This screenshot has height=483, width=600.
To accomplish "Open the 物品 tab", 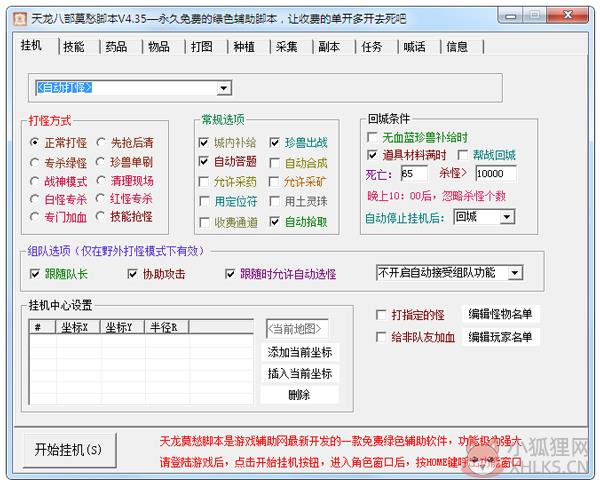I will point(159,47).
